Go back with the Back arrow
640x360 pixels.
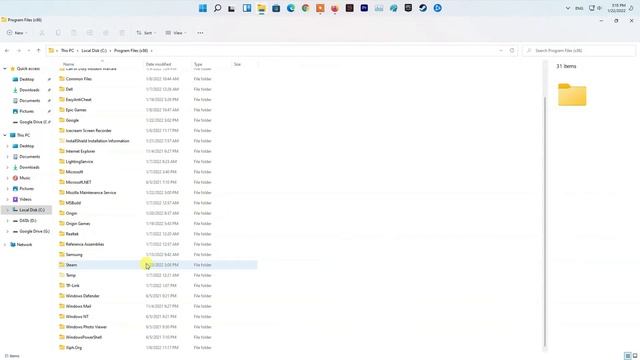(7, 51)
